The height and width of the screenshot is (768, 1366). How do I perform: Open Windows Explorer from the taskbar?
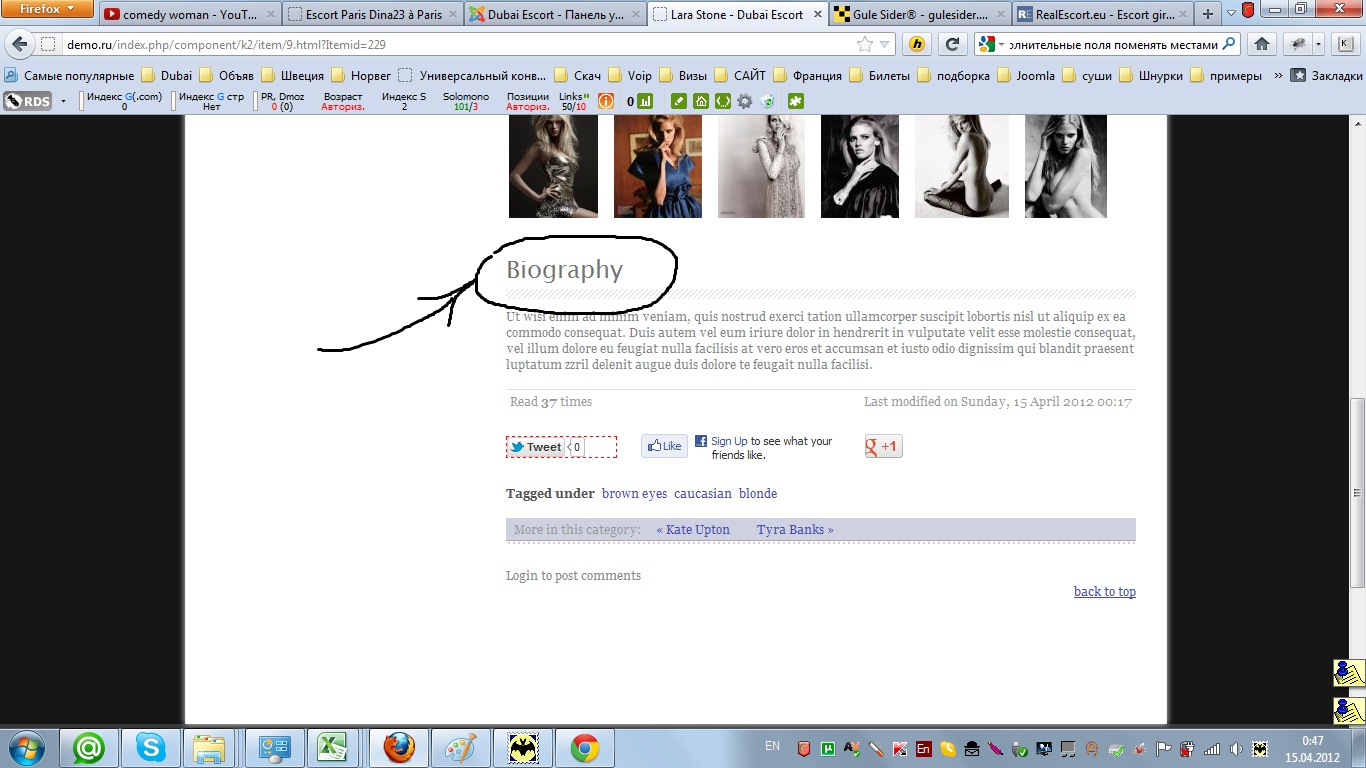(209, 748)
